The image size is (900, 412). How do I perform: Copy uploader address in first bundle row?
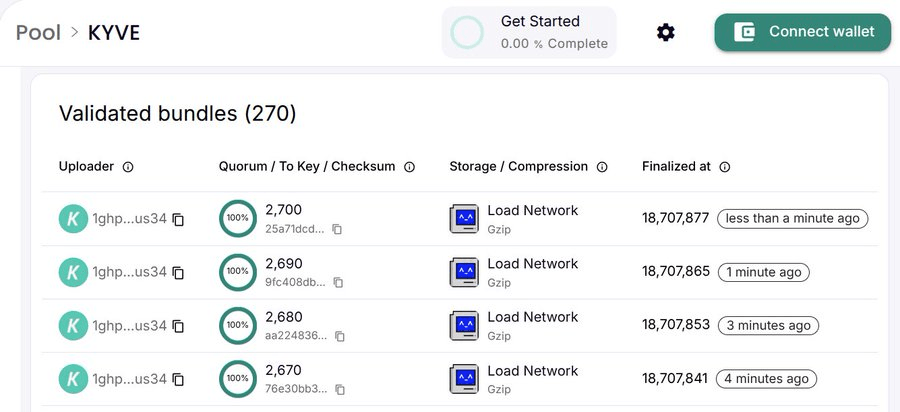click(x=178, y=219)
